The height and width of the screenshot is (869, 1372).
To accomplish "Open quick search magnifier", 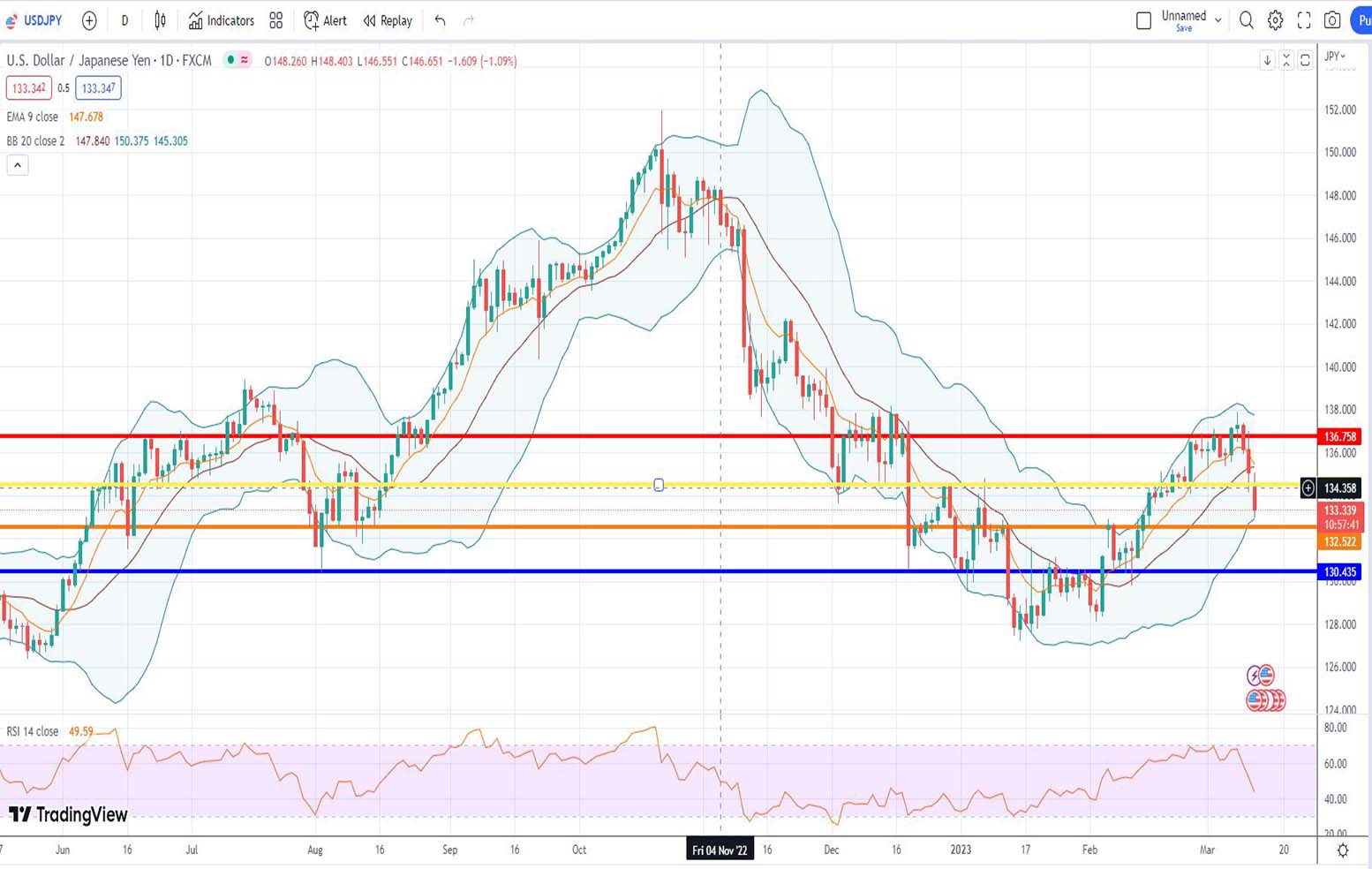I will (x=1246, y=20).
